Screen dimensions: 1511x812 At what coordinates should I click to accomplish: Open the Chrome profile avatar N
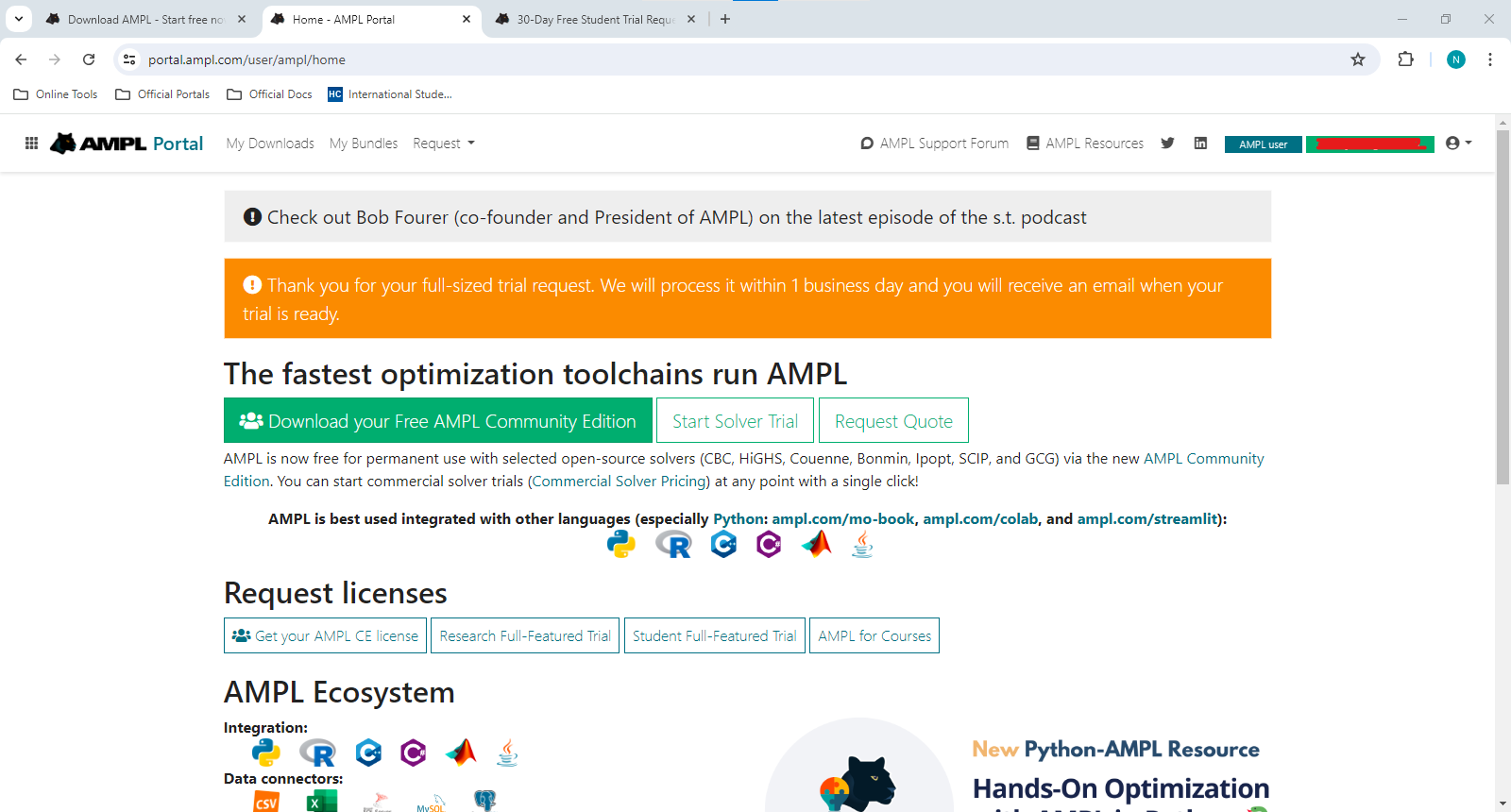point(1456,59)
